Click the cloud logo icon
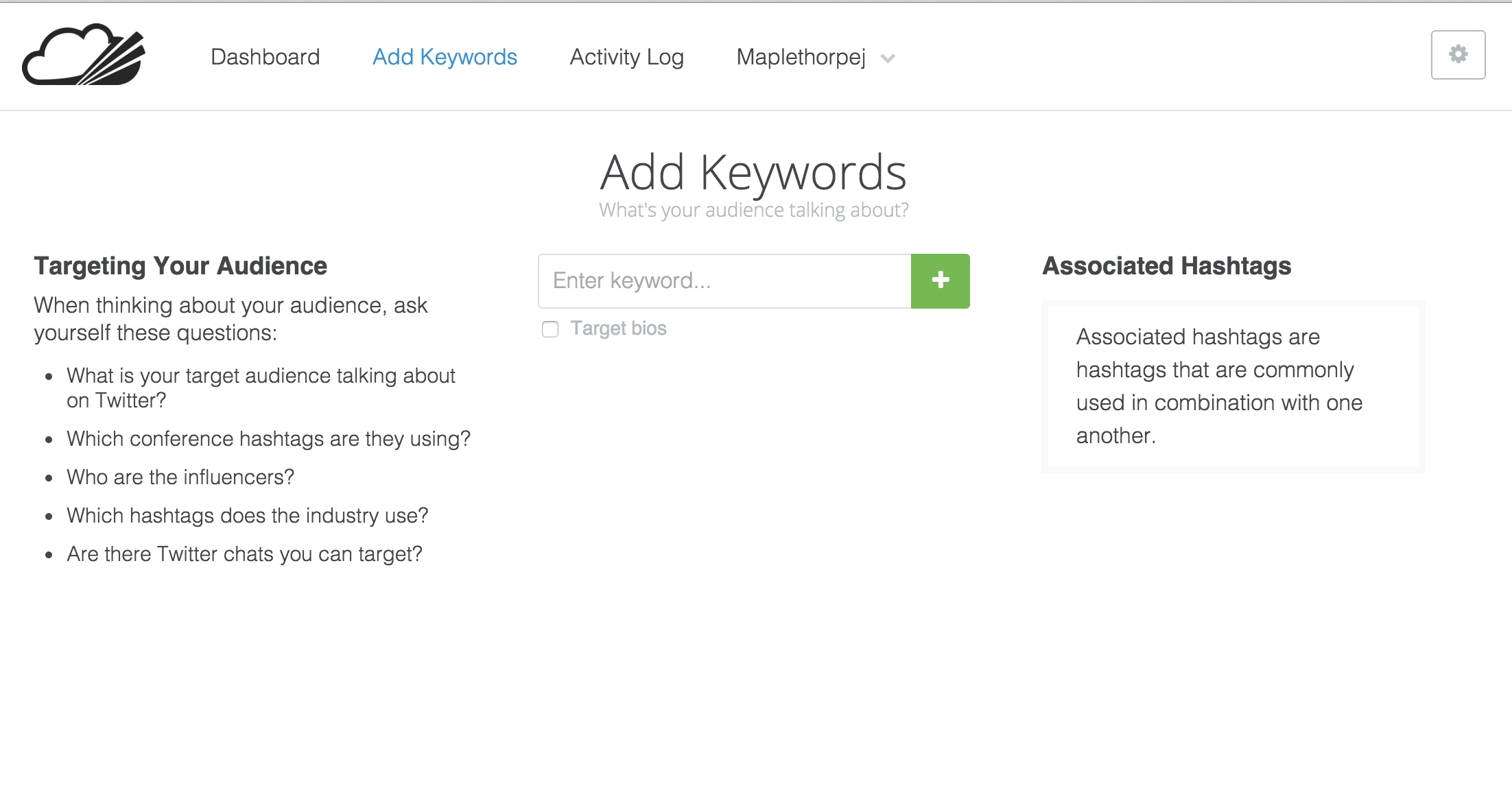 (84, 55)
